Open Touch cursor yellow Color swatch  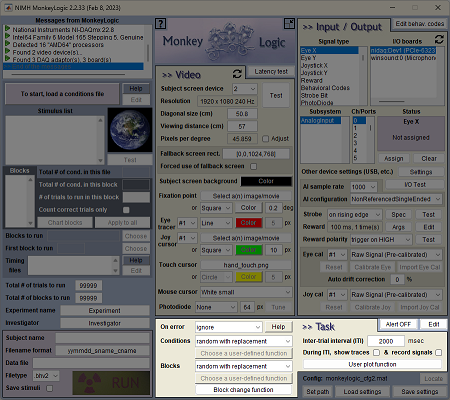tap(249, 277)
